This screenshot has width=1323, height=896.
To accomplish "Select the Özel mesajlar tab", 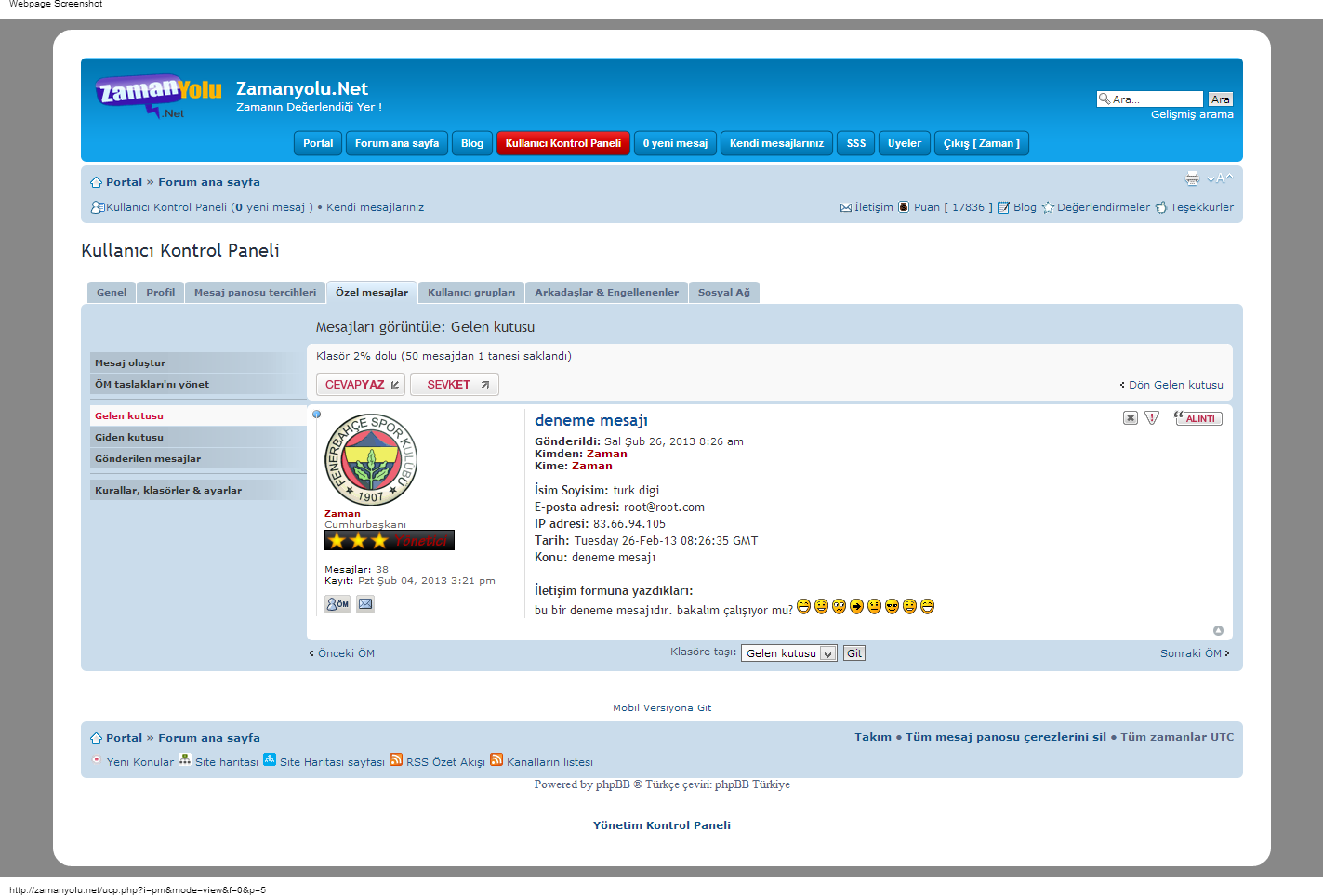I will 372,293.
